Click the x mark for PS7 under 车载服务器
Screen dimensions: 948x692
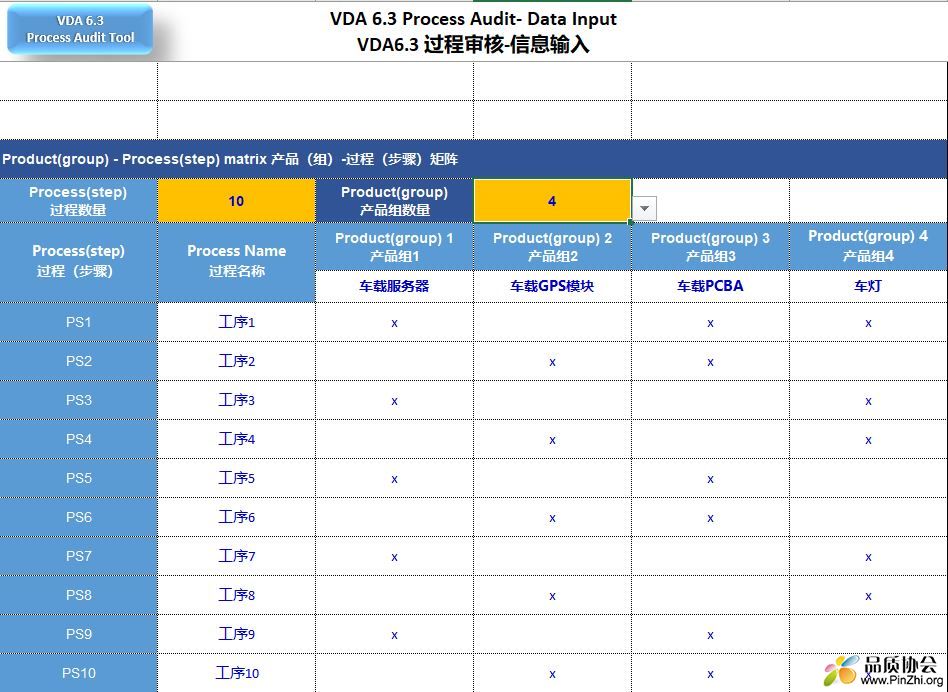pyautogui.click(x=394, y=557)
